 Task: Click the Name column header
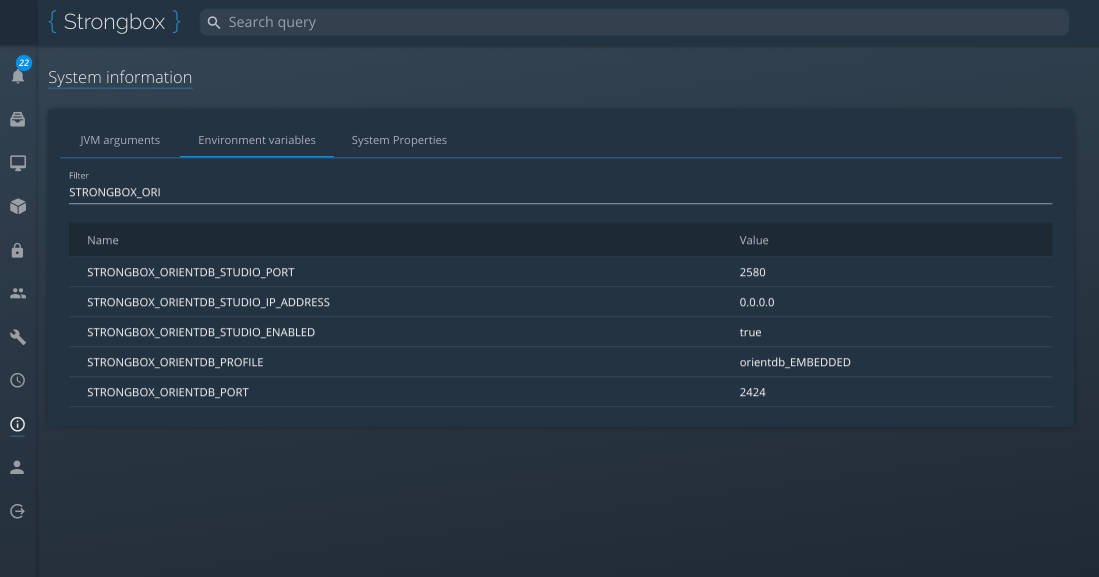tap(102, 240)
